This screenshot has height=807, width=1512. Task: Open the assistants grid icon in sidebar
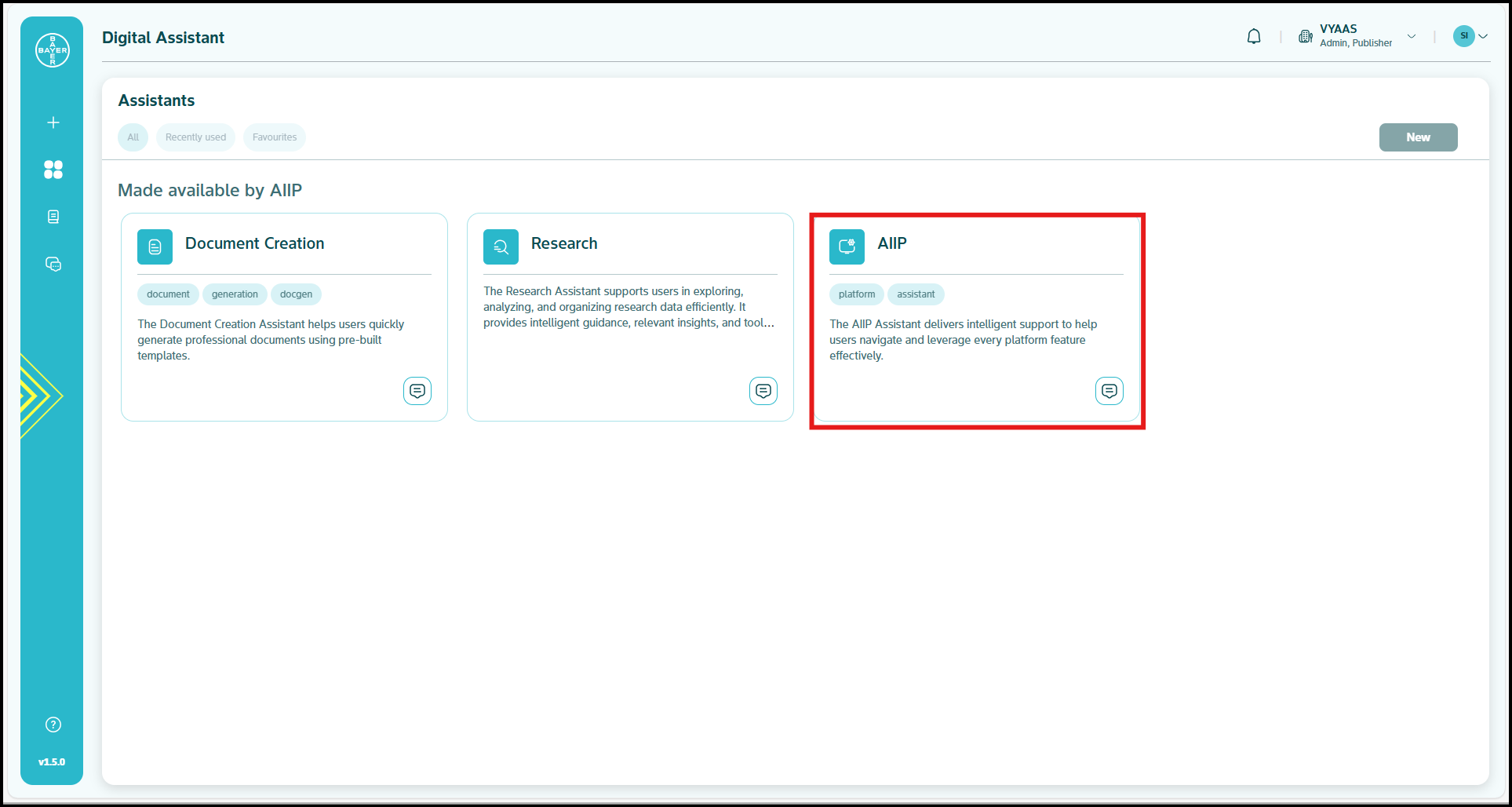coord(53,170)
